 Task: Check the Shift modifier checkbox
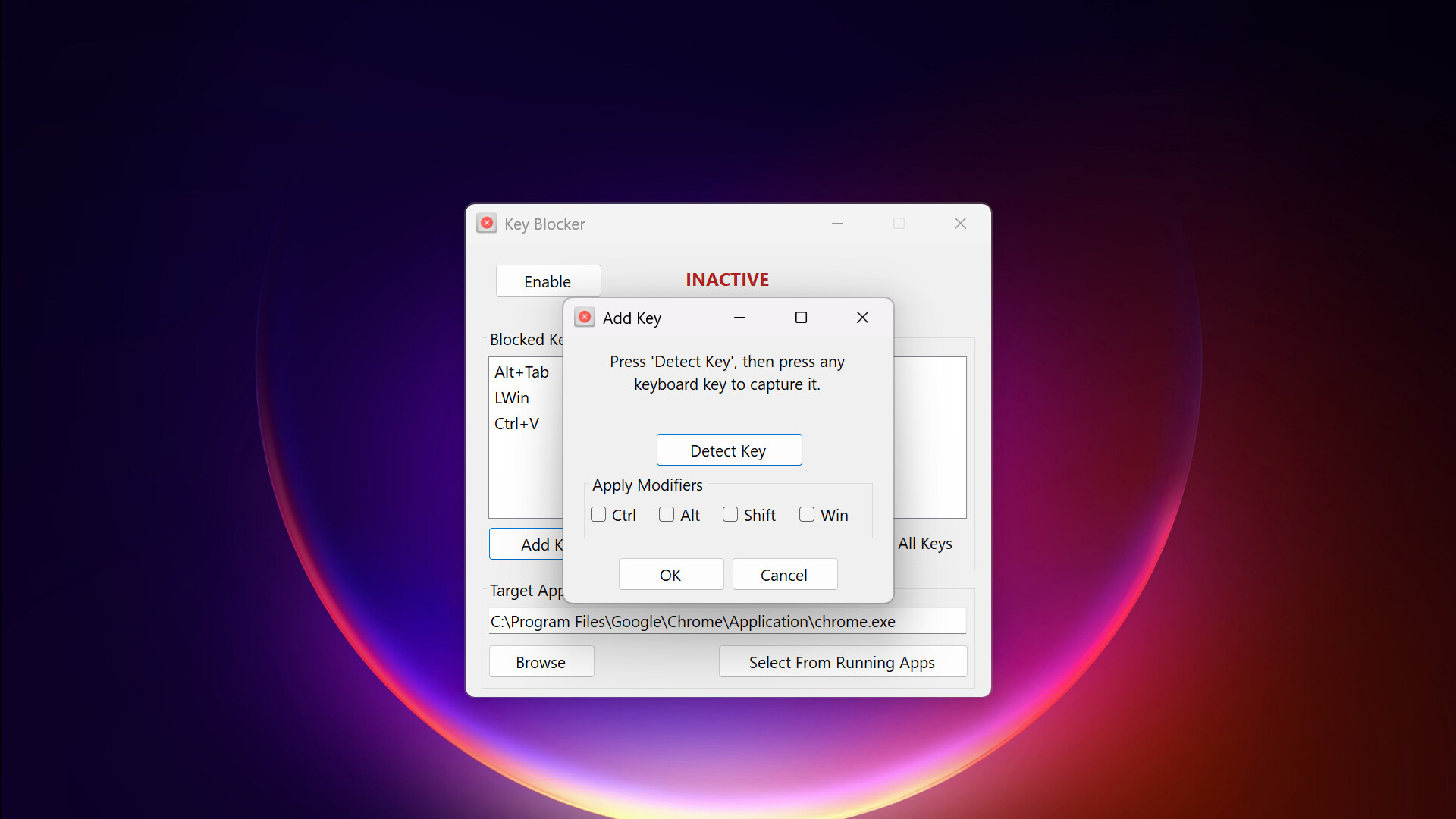pyautogui.click(x=730, y=514)
